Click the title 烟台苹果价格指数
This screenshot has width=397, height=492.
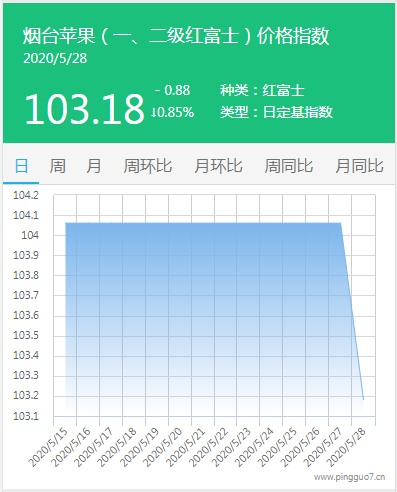point(176,36)
